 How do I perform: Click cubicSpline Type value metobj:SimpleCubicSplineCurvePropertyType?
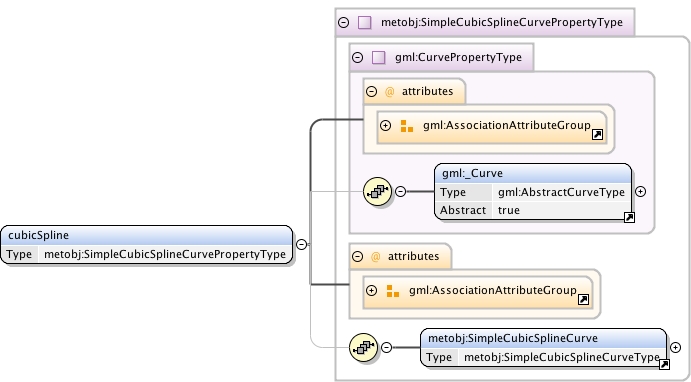click(165, 254)
